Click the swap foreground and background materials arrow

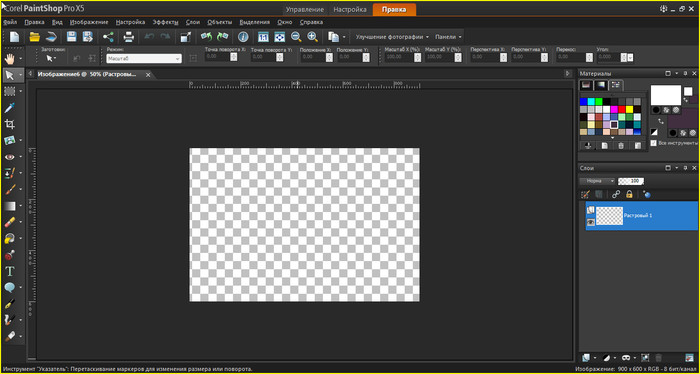coord(661,121)
